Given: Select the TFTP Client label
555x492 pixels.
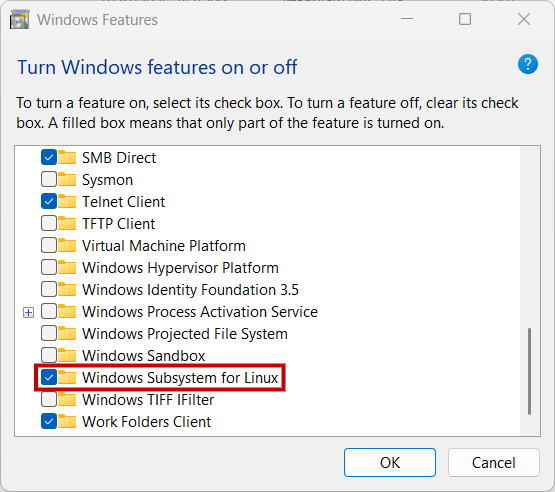Looking at the screenshot, I should (x=119, y=224).
